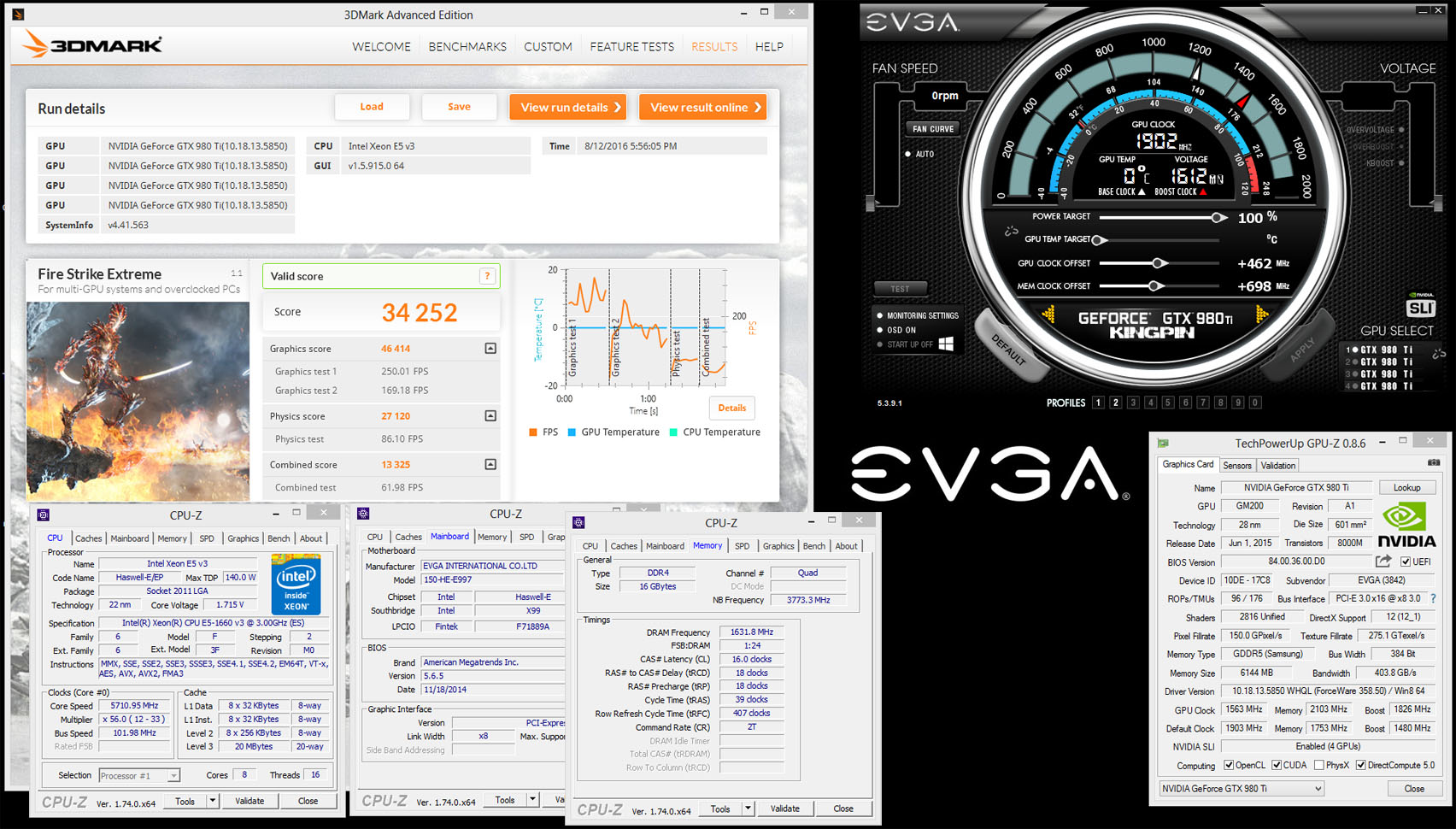Image resolution: width=1456 pixels, height=829 pixels.
Task: Enable the OVERVOLTAGE option
Action: tap(1376, 130)
